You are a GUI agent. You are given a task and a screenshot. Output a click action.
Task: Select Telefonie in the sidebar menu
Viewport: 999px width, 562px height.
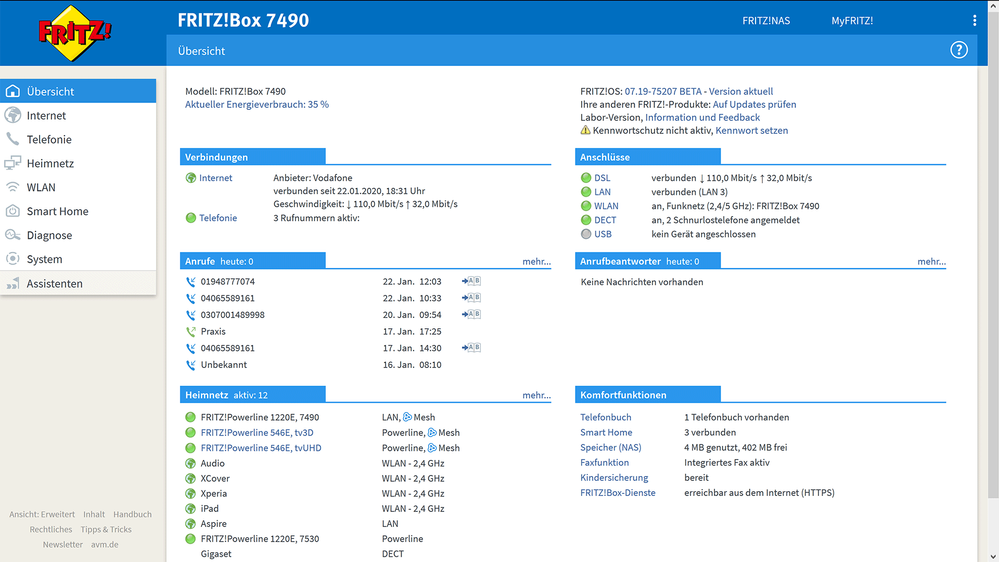click(x=78, y=139)
